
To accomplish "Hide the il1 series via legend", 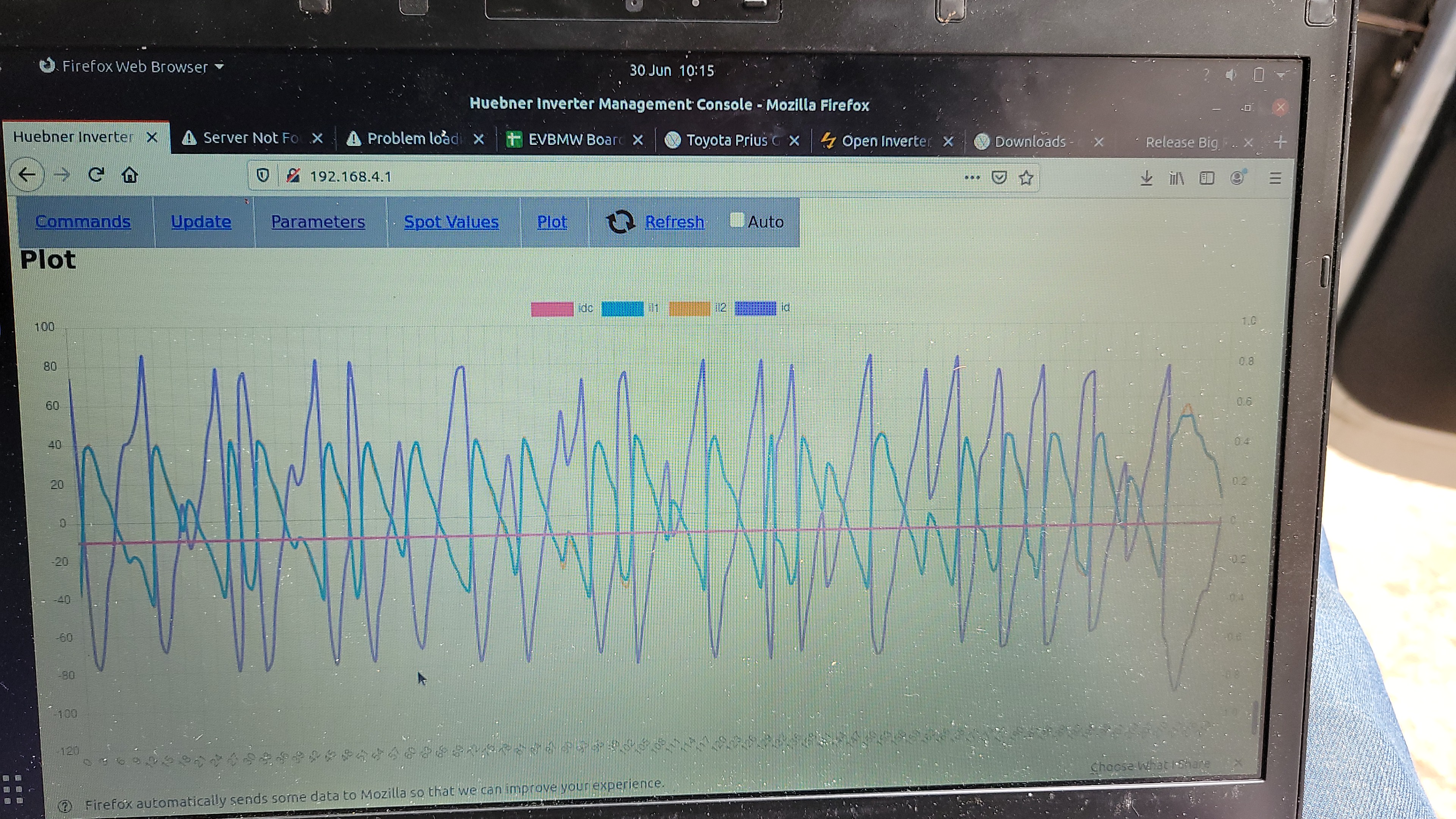I will point(622,309).
